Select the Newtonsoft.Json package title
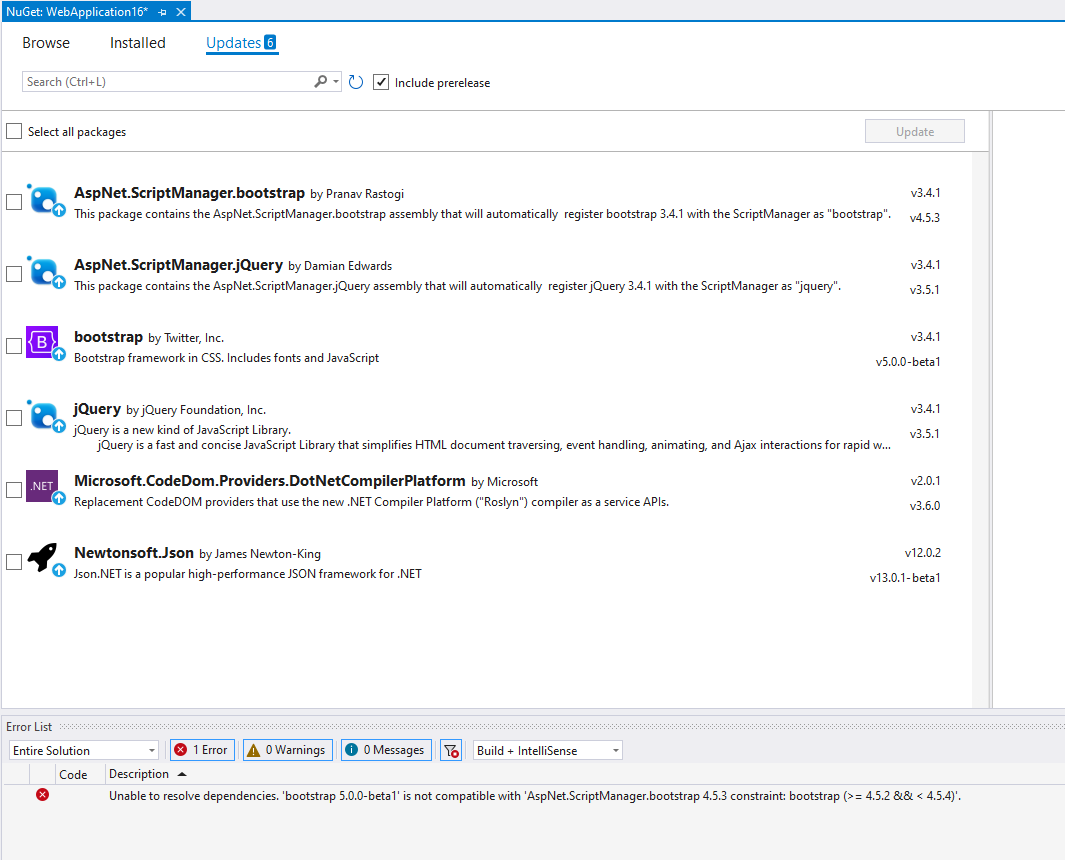 click(x=134, y=552)
